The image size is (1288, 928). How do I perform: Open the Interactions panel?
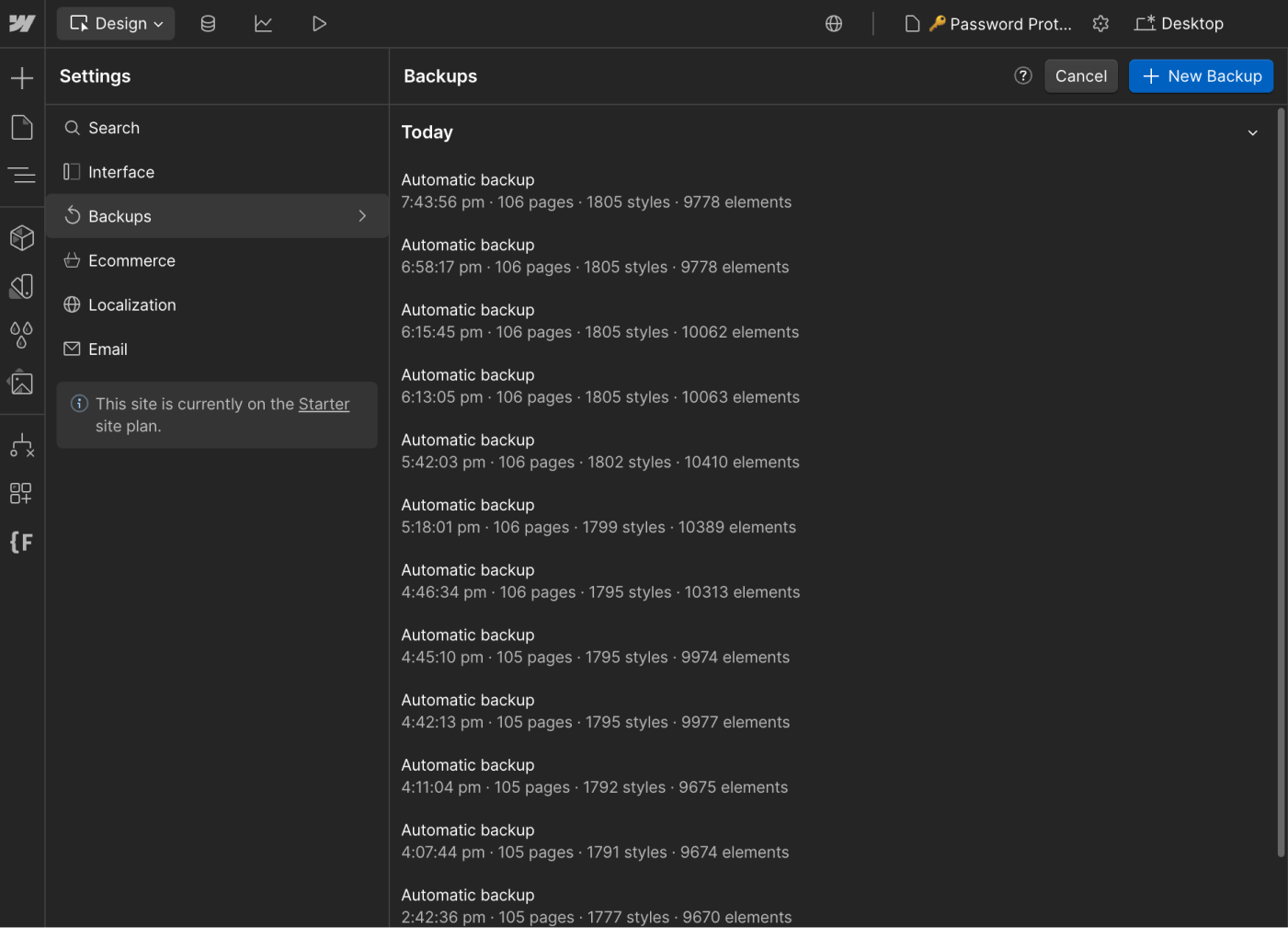tap(22, 445)
